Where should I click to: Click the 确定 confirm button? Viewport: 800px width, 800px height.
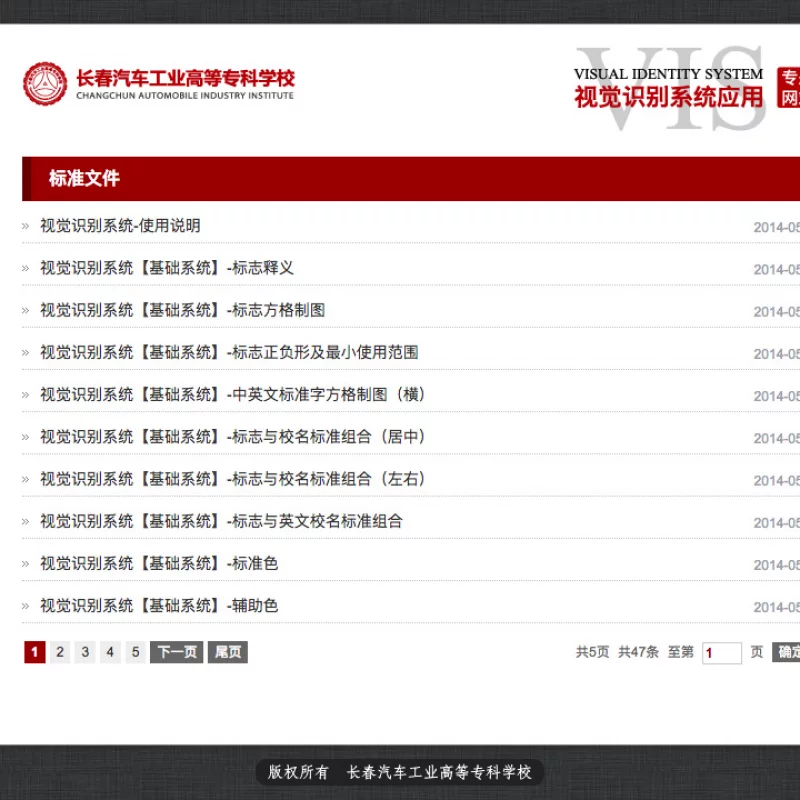coord(789,651)
